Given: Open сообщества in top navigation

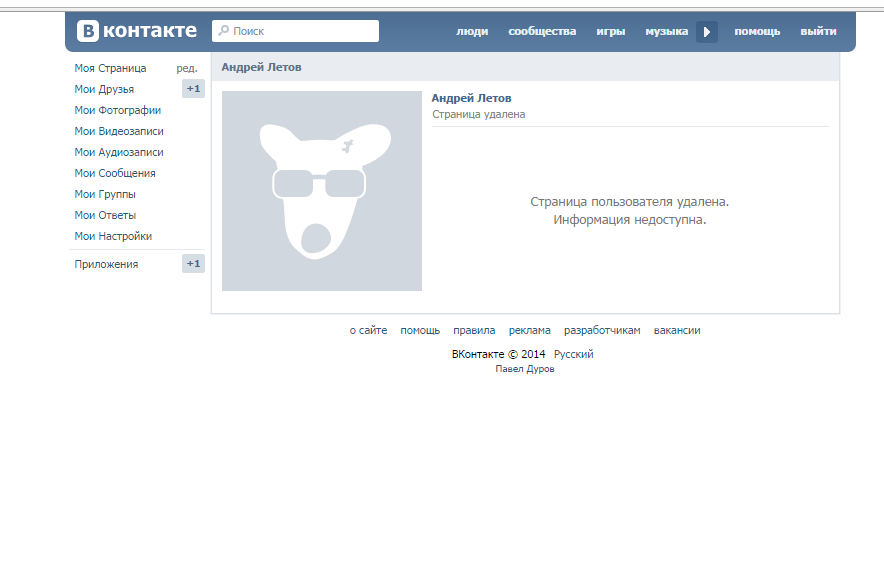Looking at the screenshot, I should pos(542,32).
